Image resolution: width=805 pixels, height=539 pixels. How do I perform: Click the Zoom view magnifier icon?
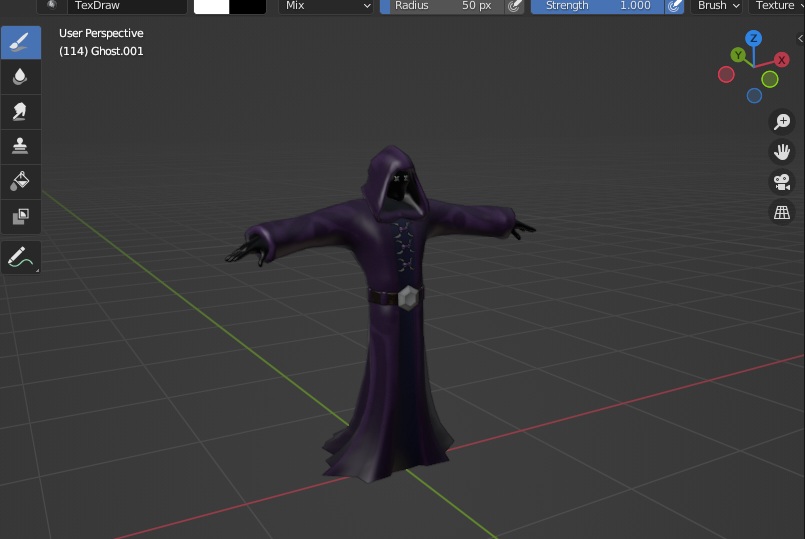point(781,122)
